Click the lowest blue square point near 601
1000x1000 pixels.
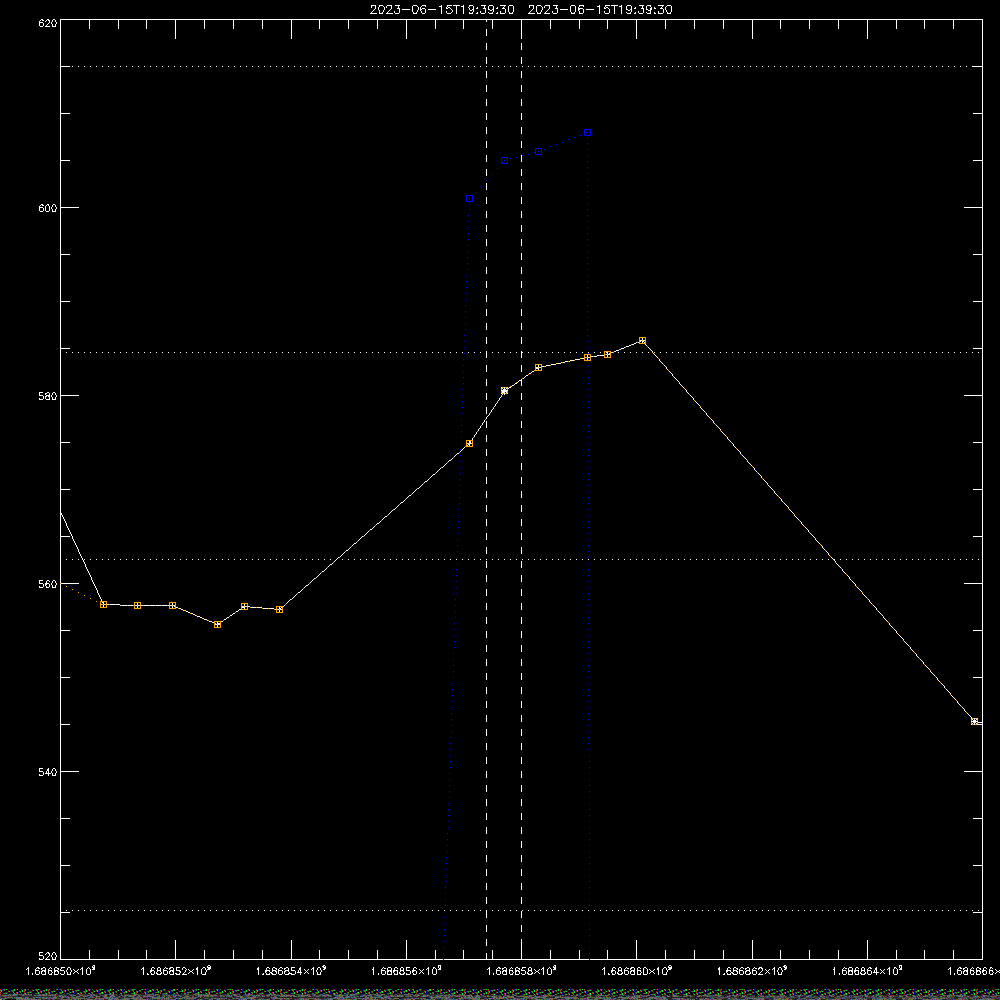coord(469,199)
